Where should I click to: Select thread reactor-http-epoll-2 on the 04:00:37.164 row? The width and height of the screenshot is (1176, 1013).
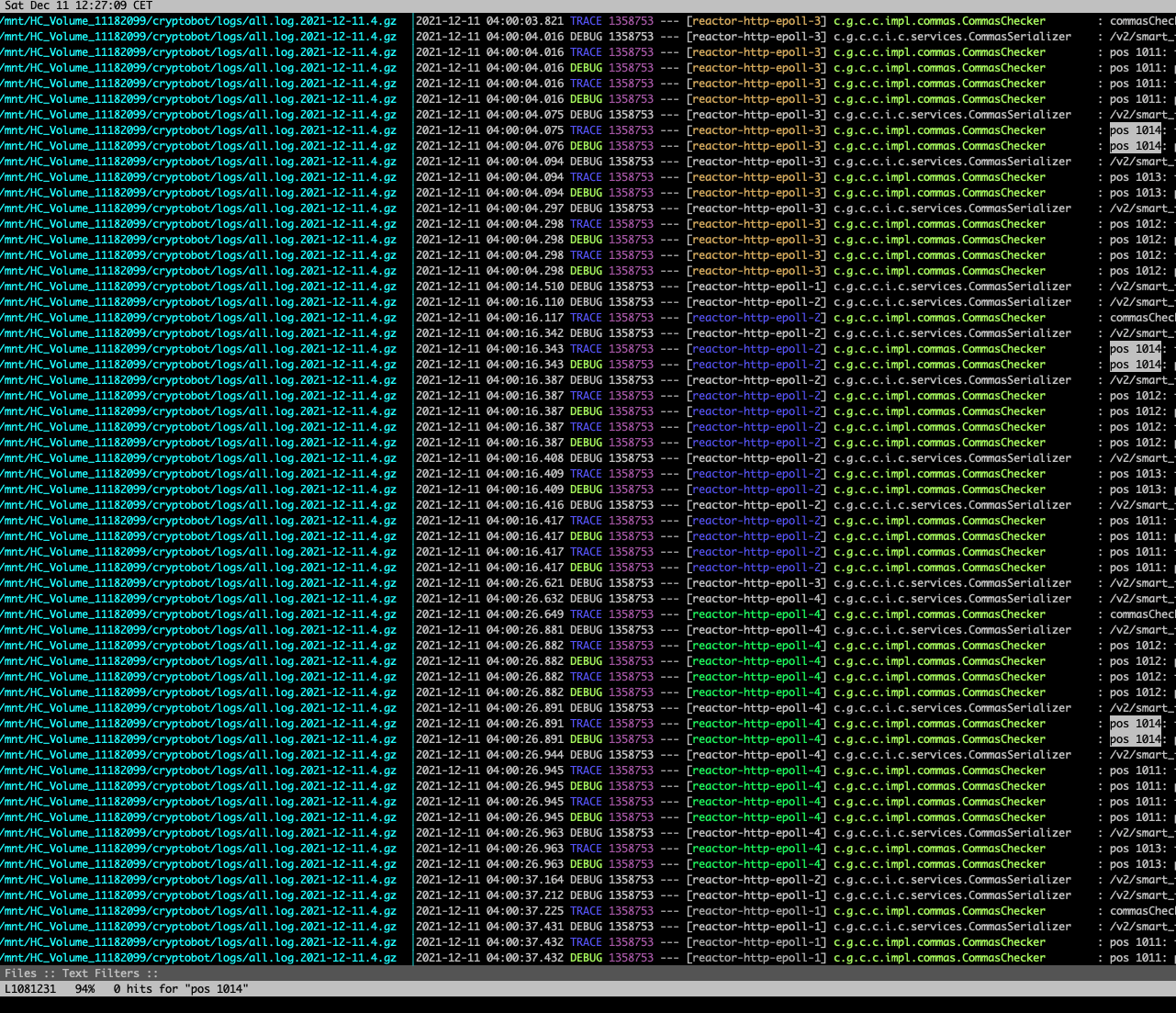(756, 880)
